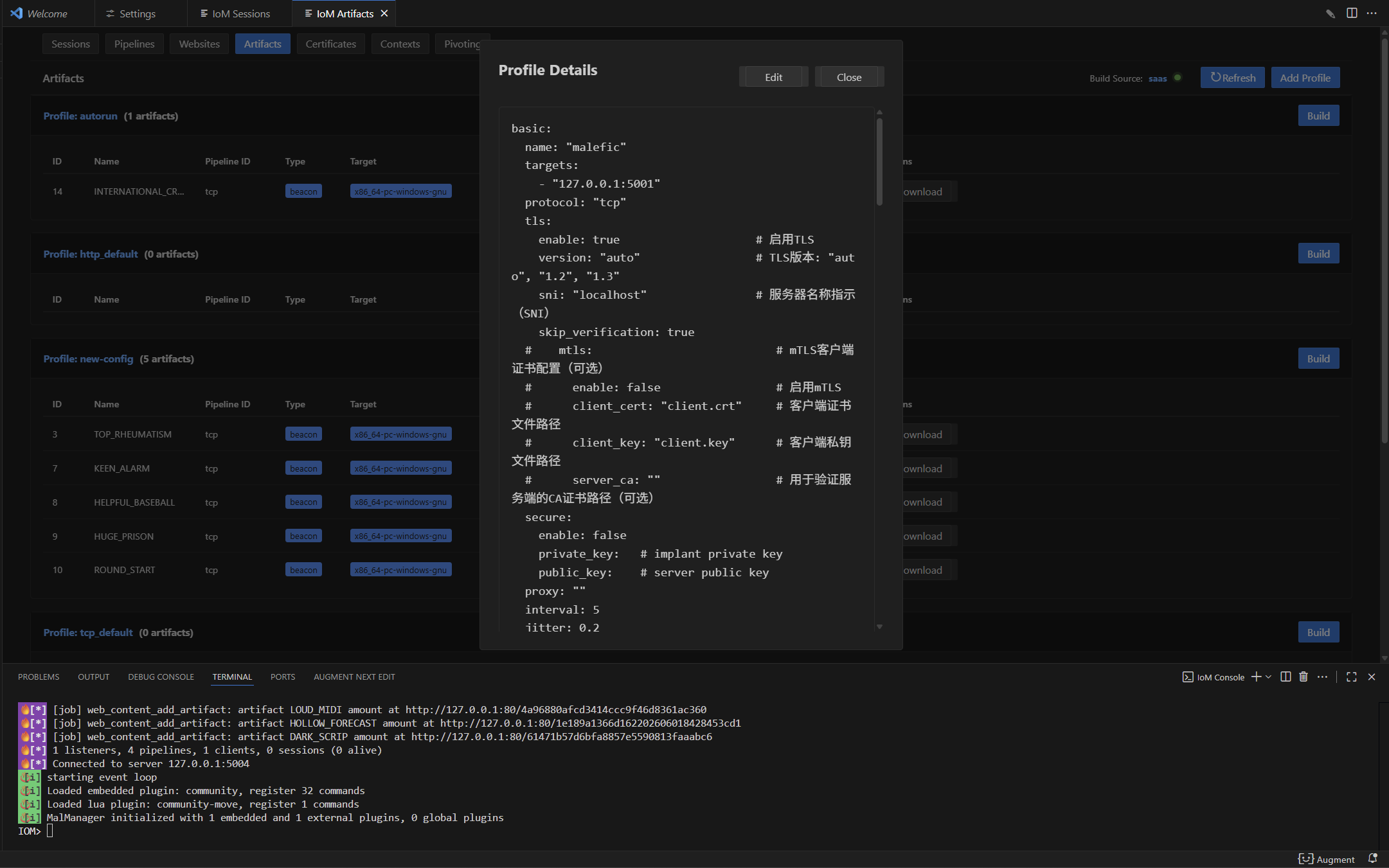Open the 'Profile: new-config' link
This screenshot has height=868, width=1389.
[x=88, y=359]
